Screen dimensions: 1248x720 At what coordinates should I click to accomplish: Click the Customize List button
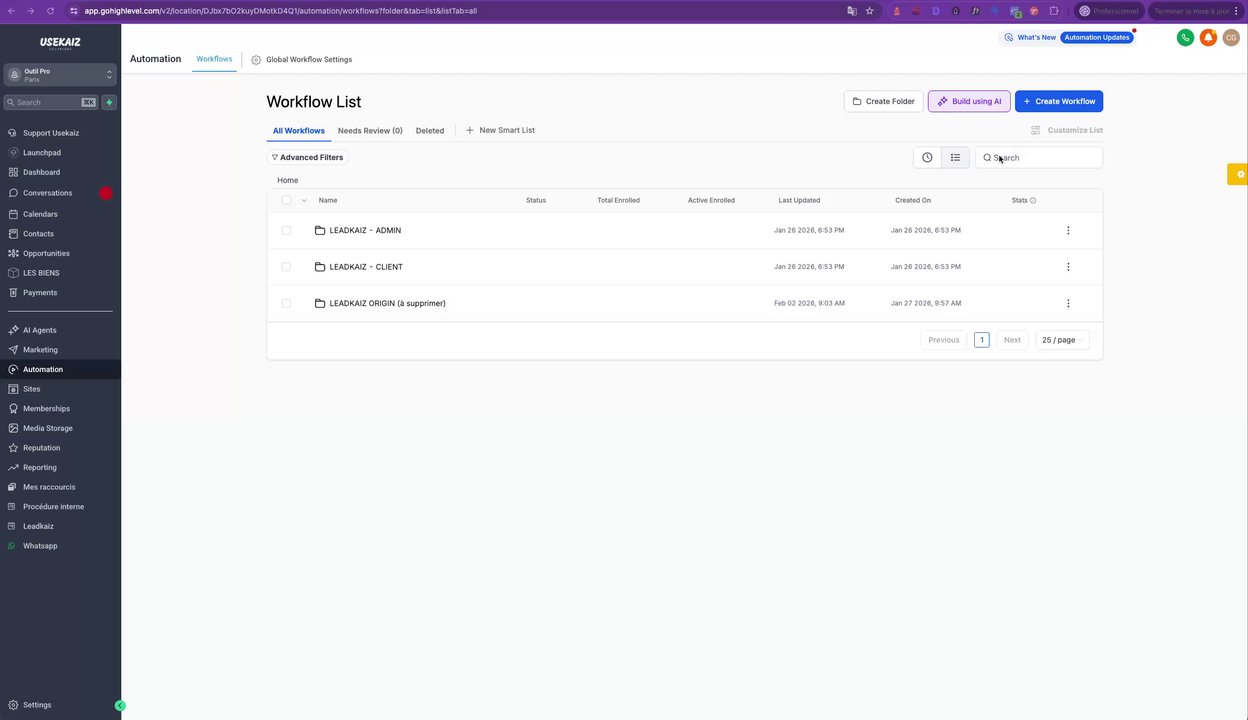click(1067, 130)
